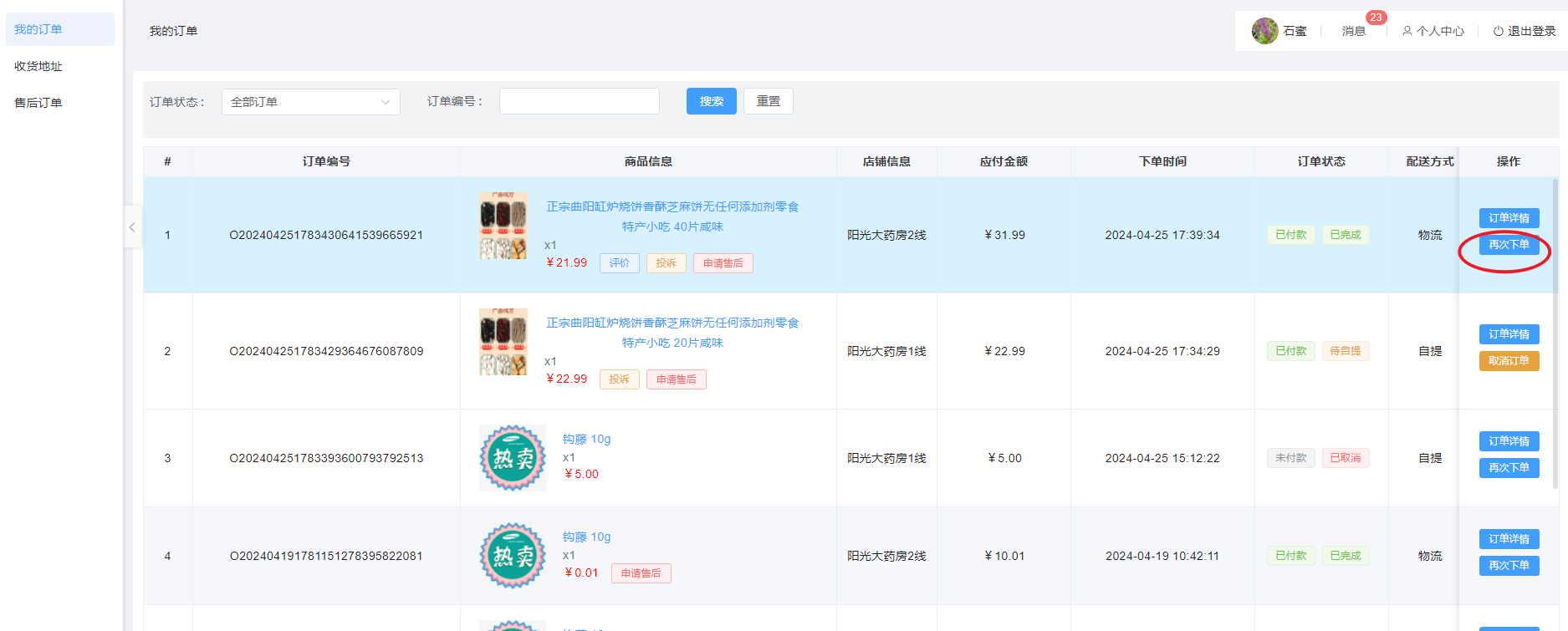The image size is (1568, 631).
Task: Click 退出登录 to log out
Action: click(x=1525, y=31)
